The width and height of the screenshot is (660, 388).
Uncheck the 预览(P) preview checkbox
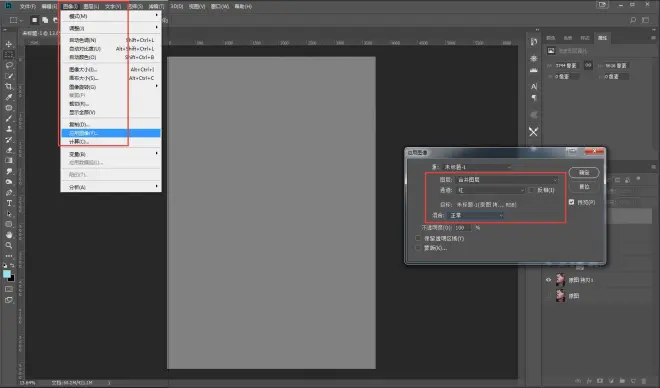(x=572, y=202)
